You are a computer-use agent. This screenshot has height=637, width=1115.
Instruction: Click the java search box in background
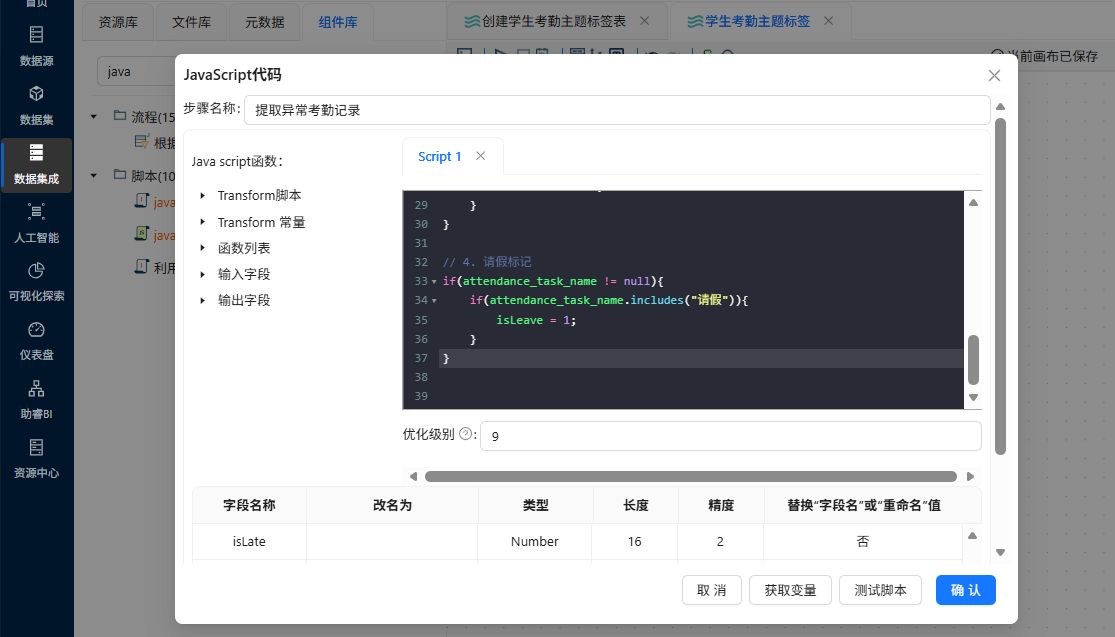(137, 72)
